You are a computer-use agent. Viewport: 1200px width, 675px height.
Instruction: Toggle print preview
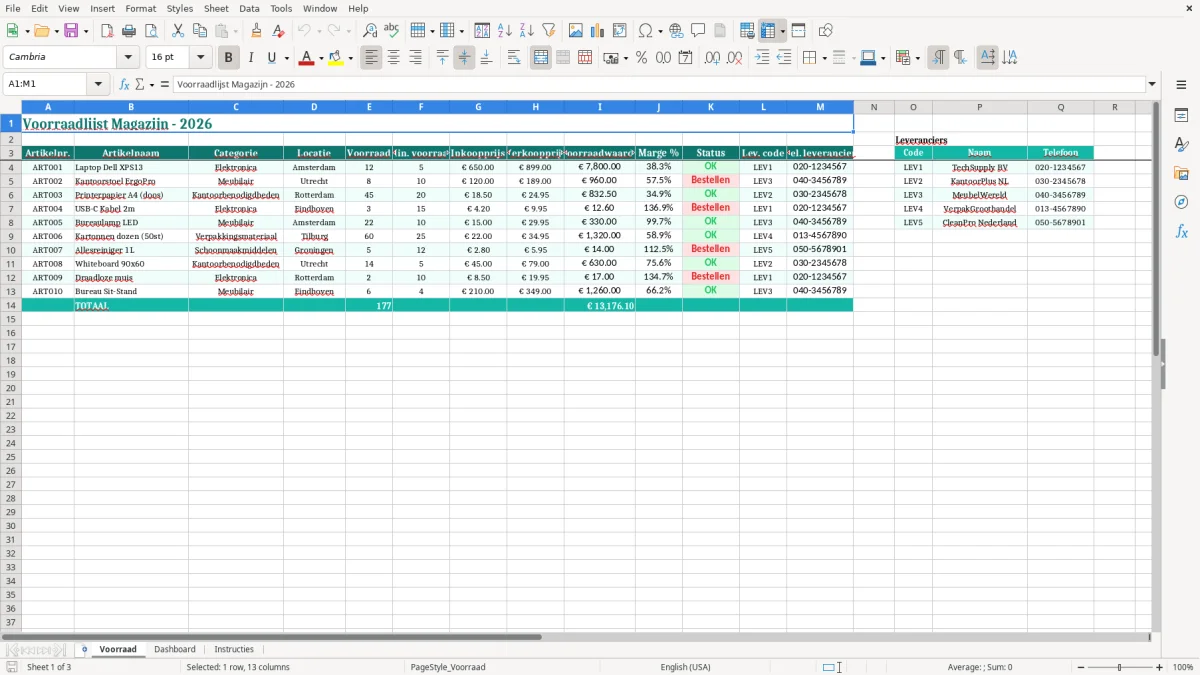point(151,31)
